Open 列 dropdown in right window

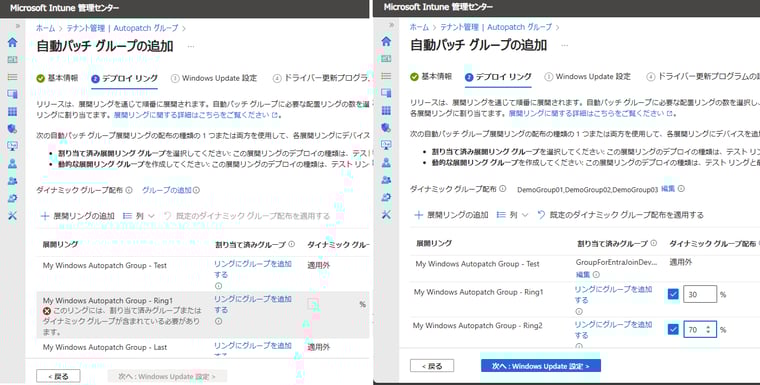pyautogui.click(x=513, y=215)
